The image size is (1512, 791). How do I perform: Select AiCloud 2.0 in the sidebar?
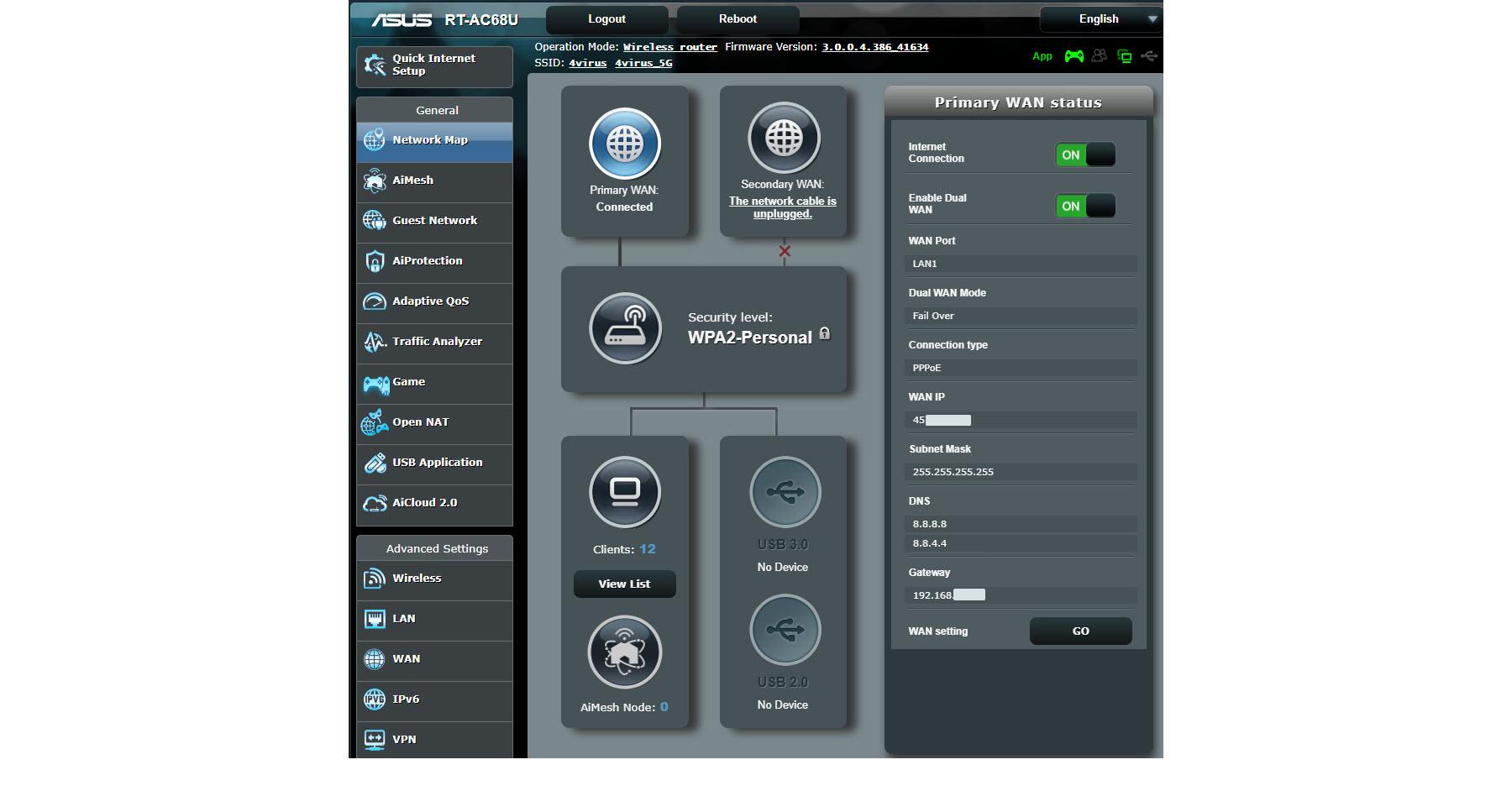(x=423, y=502)
